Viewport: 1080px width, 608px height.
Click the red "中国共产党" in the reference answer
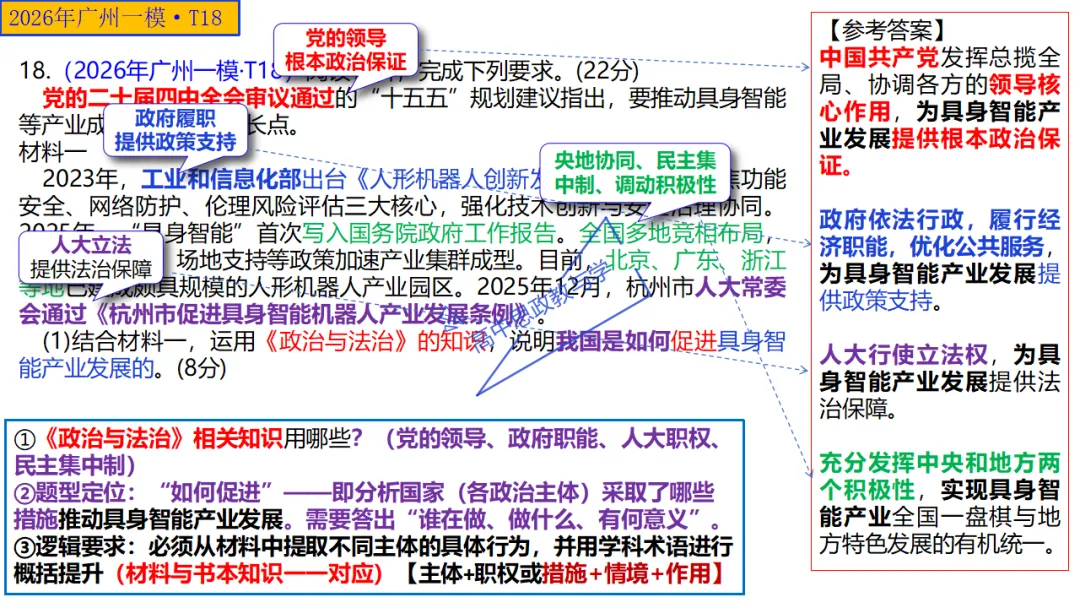[x=879, y=57]
